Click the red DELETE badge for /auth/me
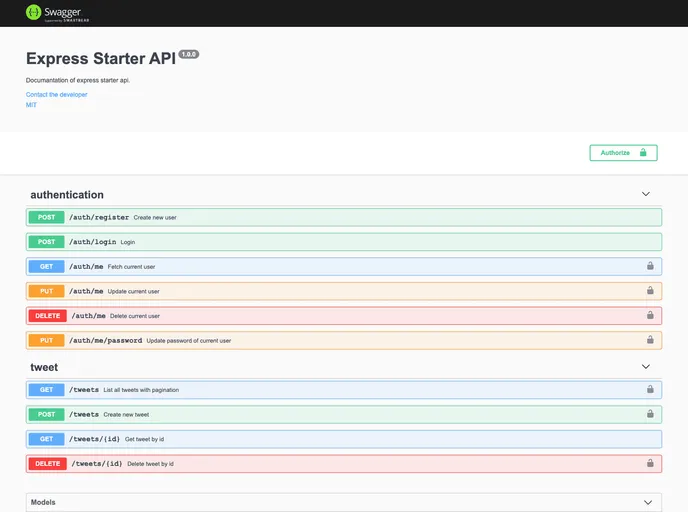Image resolution: width=688 pixels, height=512 pixels. (47, 315)
